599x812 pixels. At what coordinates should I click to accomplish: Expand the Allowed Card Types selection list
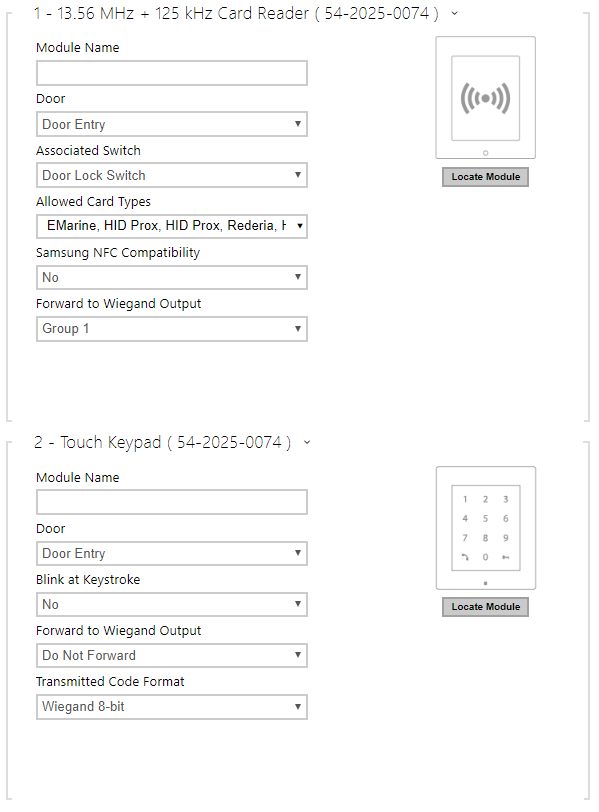171,226
